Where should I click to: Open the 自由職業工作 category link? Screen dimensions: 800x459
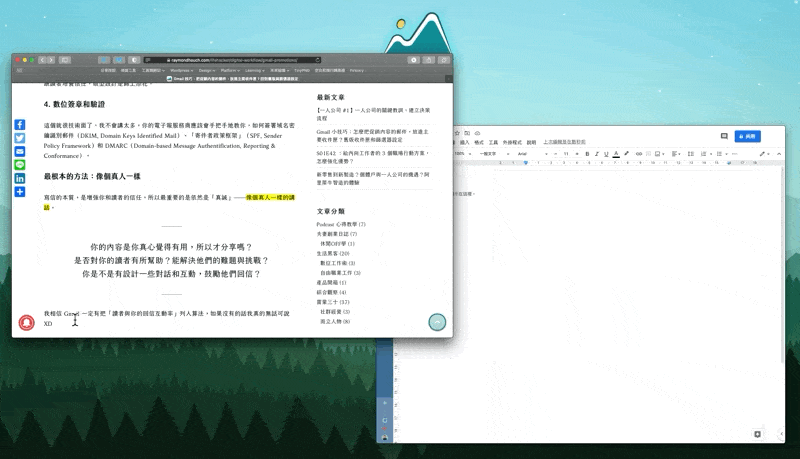tap(340, 272)
